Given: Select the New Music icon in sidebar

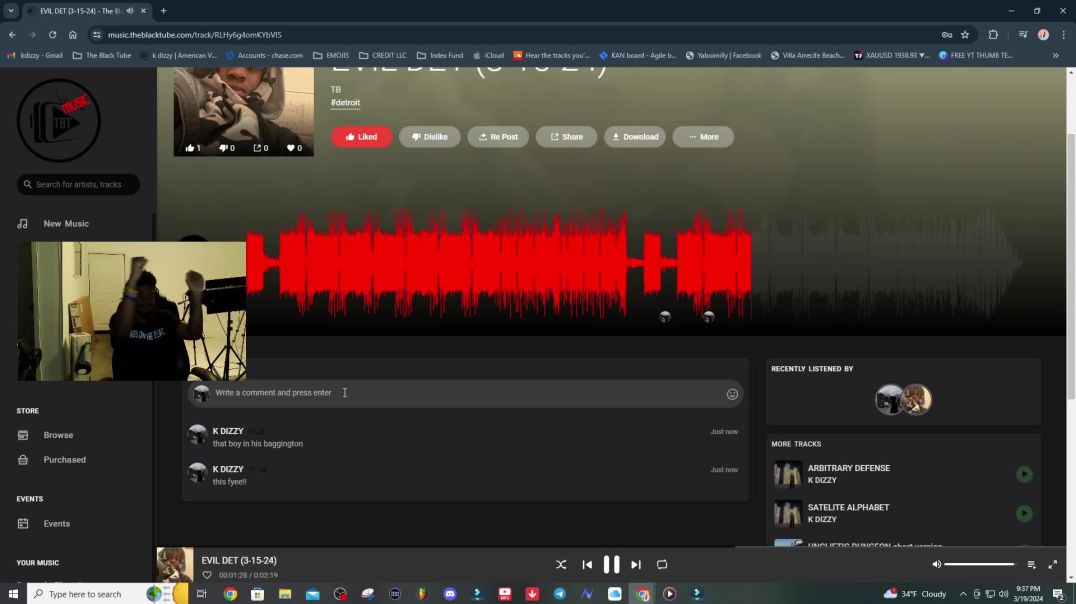Looking at the screenshot, I should (x=22, y=223).
